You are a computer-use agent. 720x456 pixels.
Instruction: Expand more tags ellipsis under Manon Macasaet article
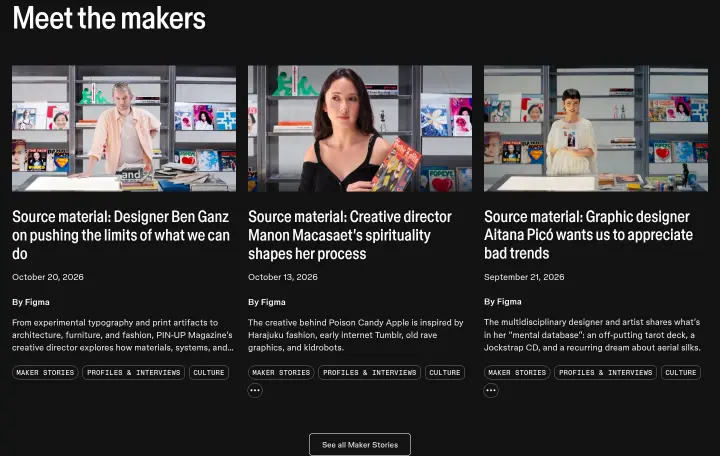click(x=255, y=391)
